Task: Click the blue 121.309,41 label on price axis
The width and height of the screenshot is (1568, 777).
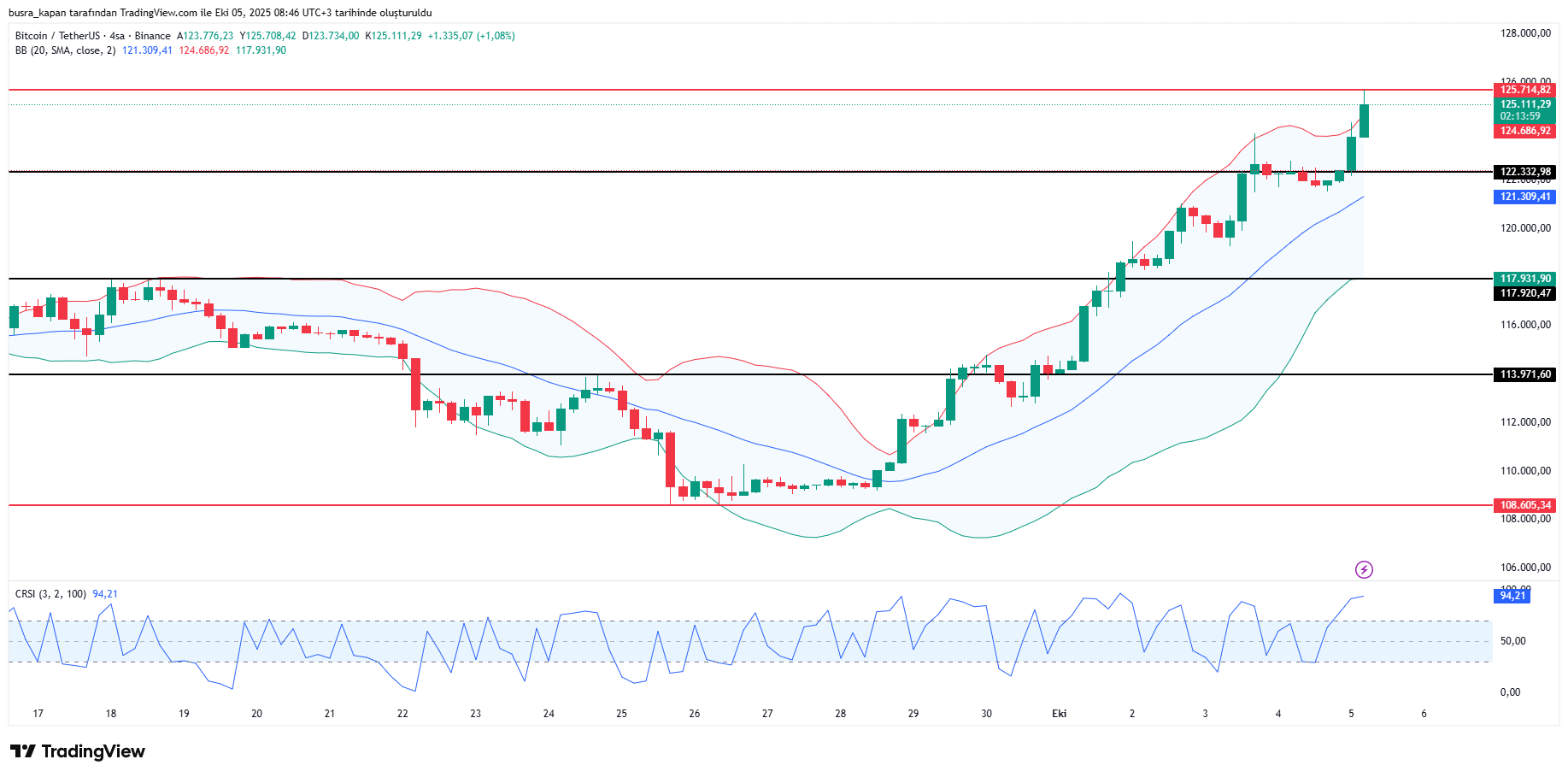Action: tap(1524, 197)
